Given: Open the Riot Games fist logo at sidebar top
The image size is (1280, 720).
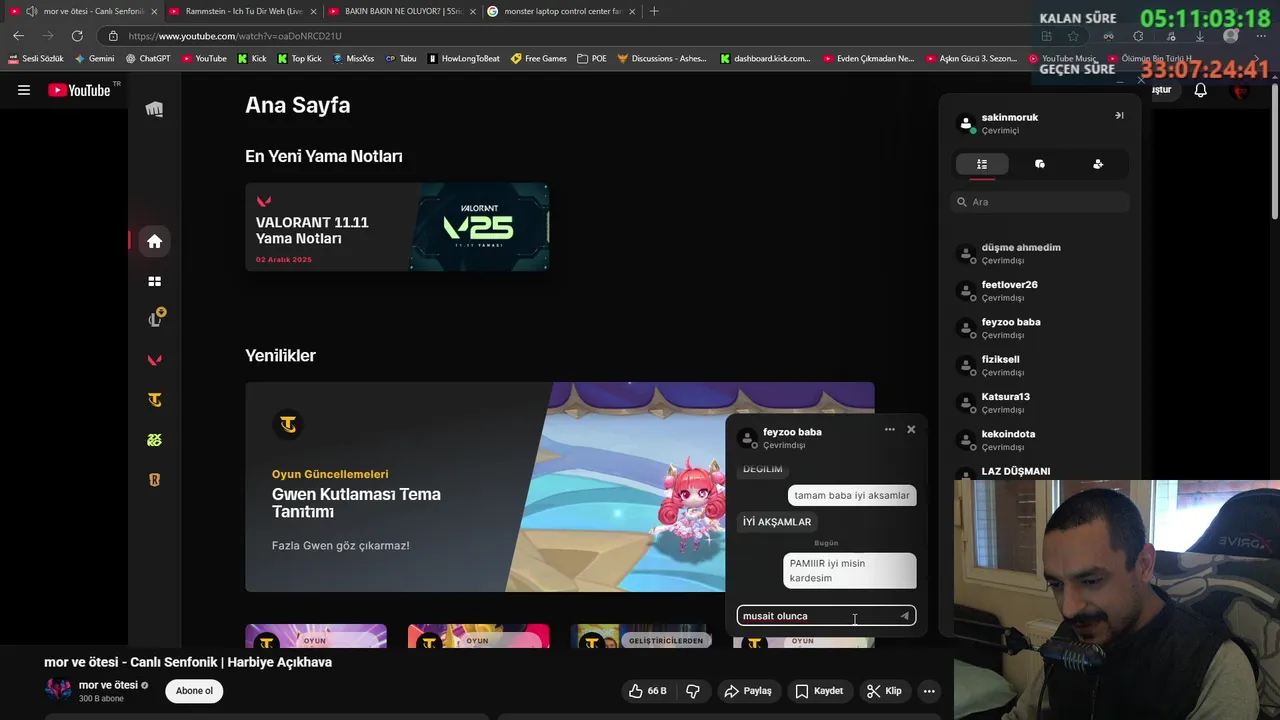Looking at the screenshot, I should [x=154, y=109].
